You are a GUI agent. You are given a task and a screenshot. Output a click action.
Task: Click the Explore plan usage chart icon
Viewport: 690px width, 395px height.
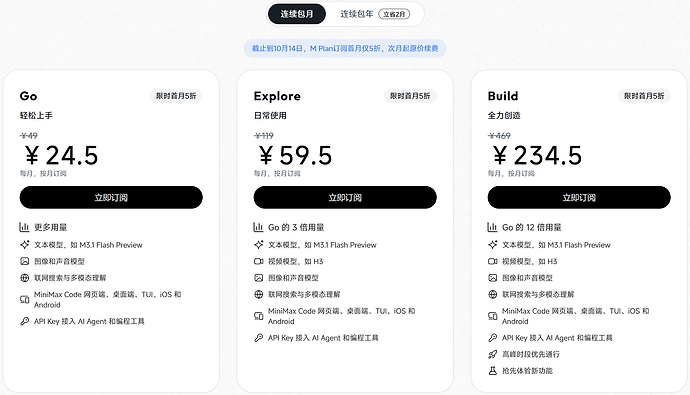(258, 227)
